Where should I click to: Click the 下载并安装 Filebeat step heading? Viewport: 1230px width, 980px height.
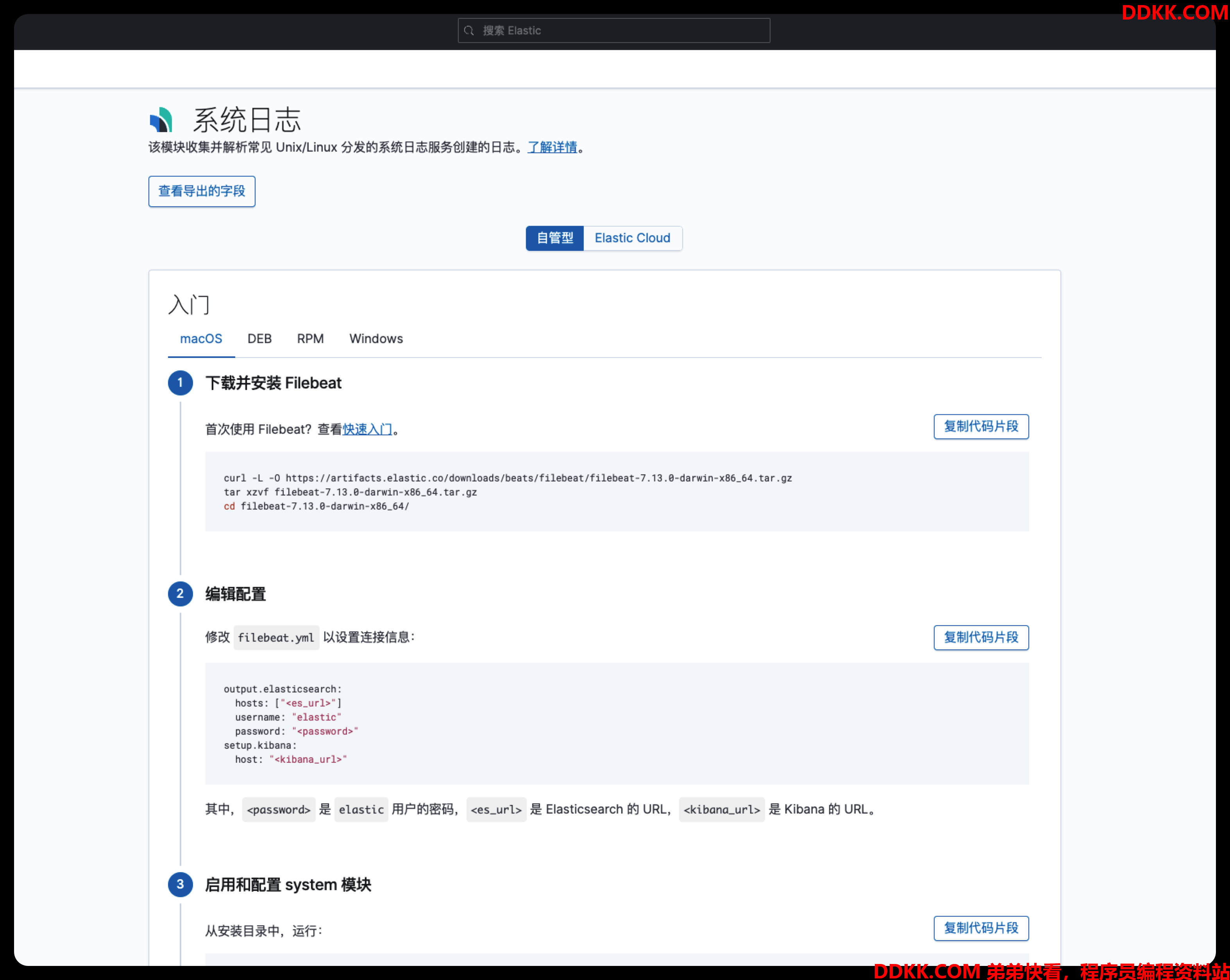273,383
